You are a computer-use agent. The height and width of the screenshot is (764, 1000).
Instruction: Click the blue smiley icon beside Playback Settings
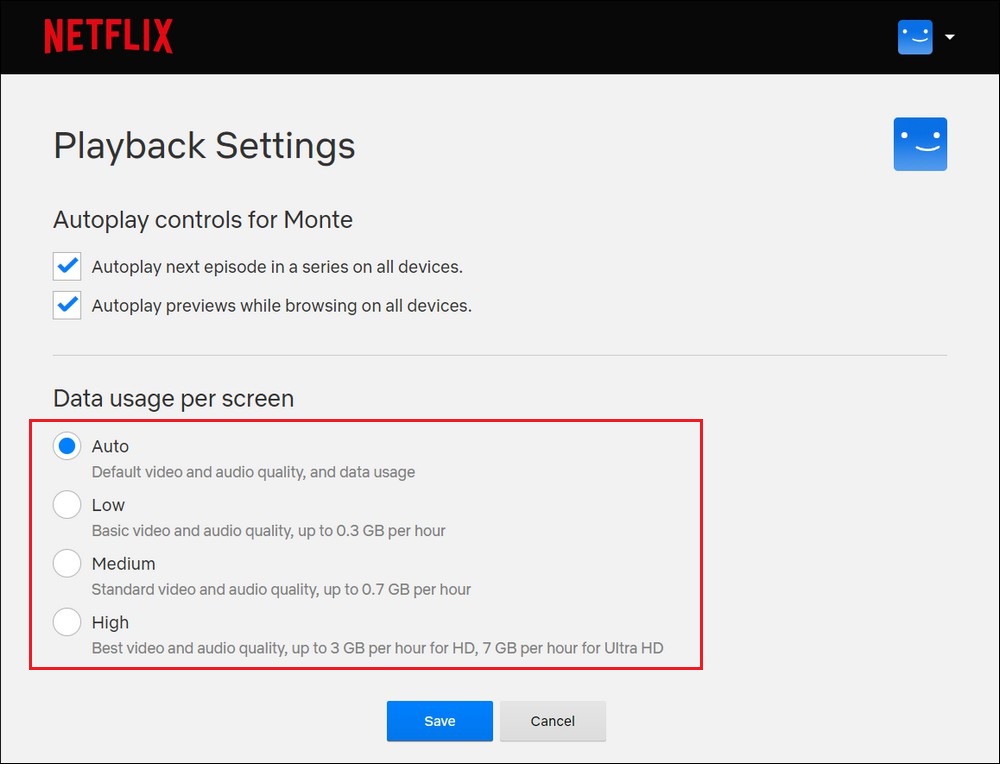coord(920,144)
